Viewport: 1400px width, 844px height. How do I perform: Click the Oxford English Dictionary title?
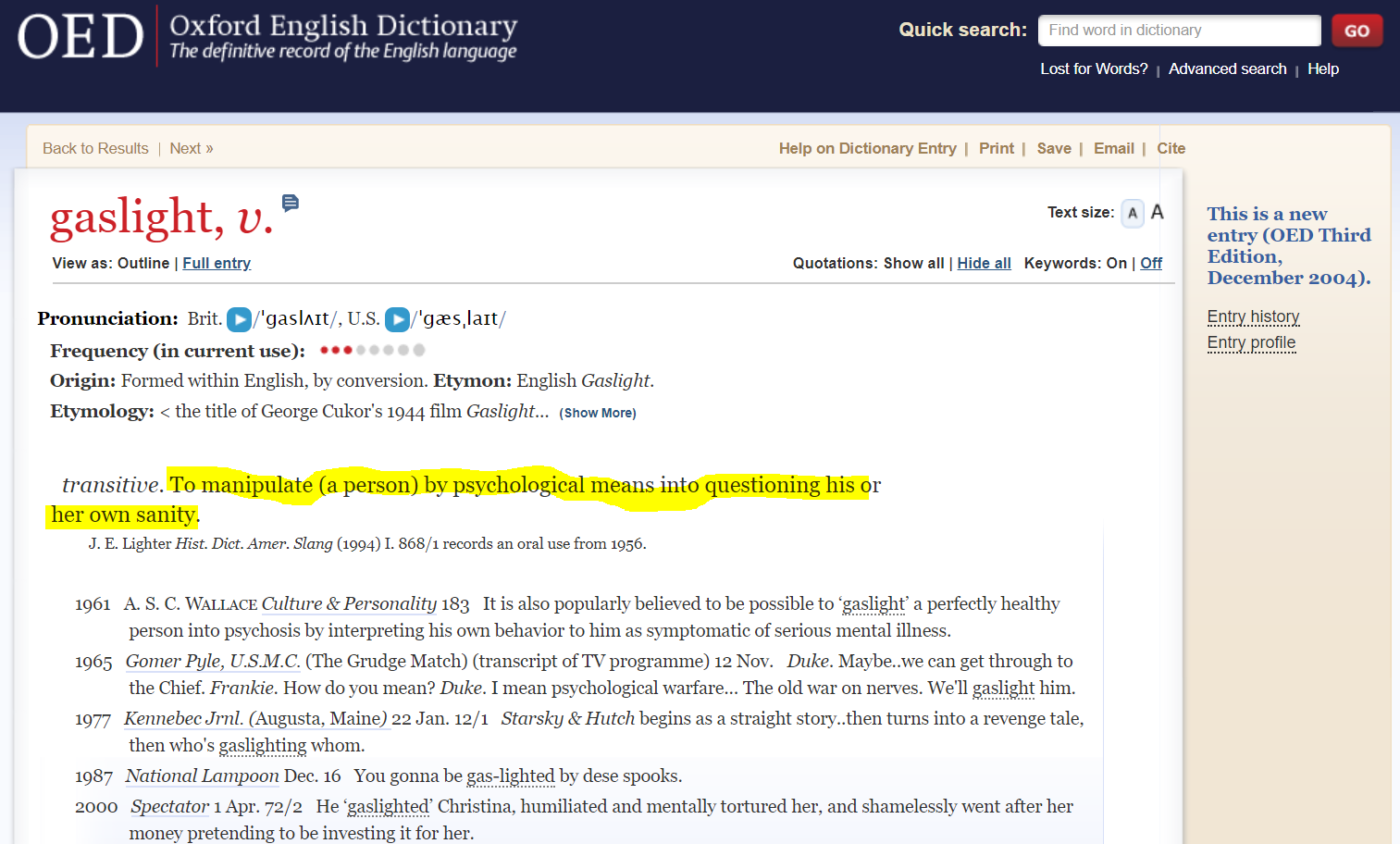pos(343,25)
